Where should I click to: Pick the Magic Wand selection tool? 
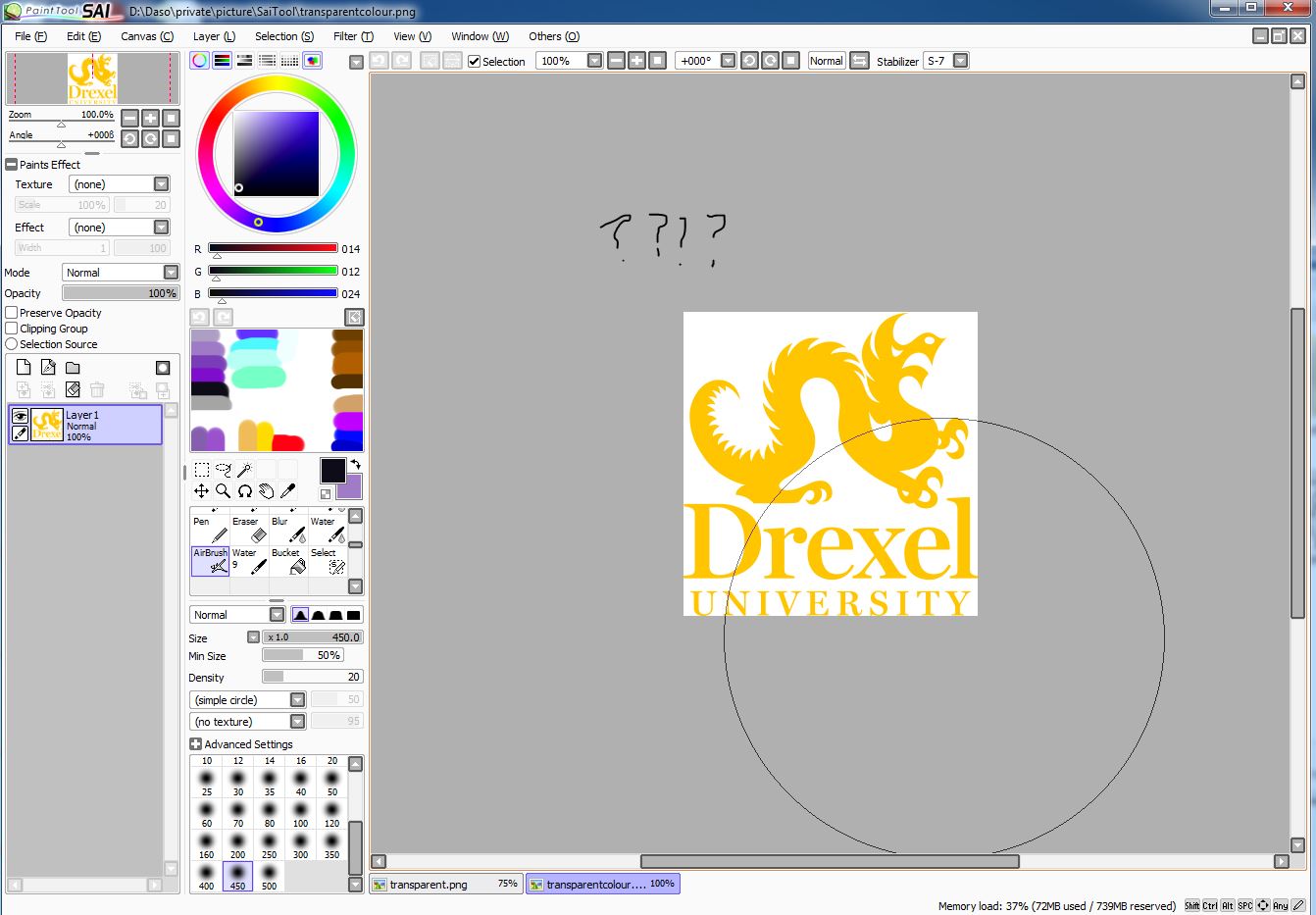[244, 470]
